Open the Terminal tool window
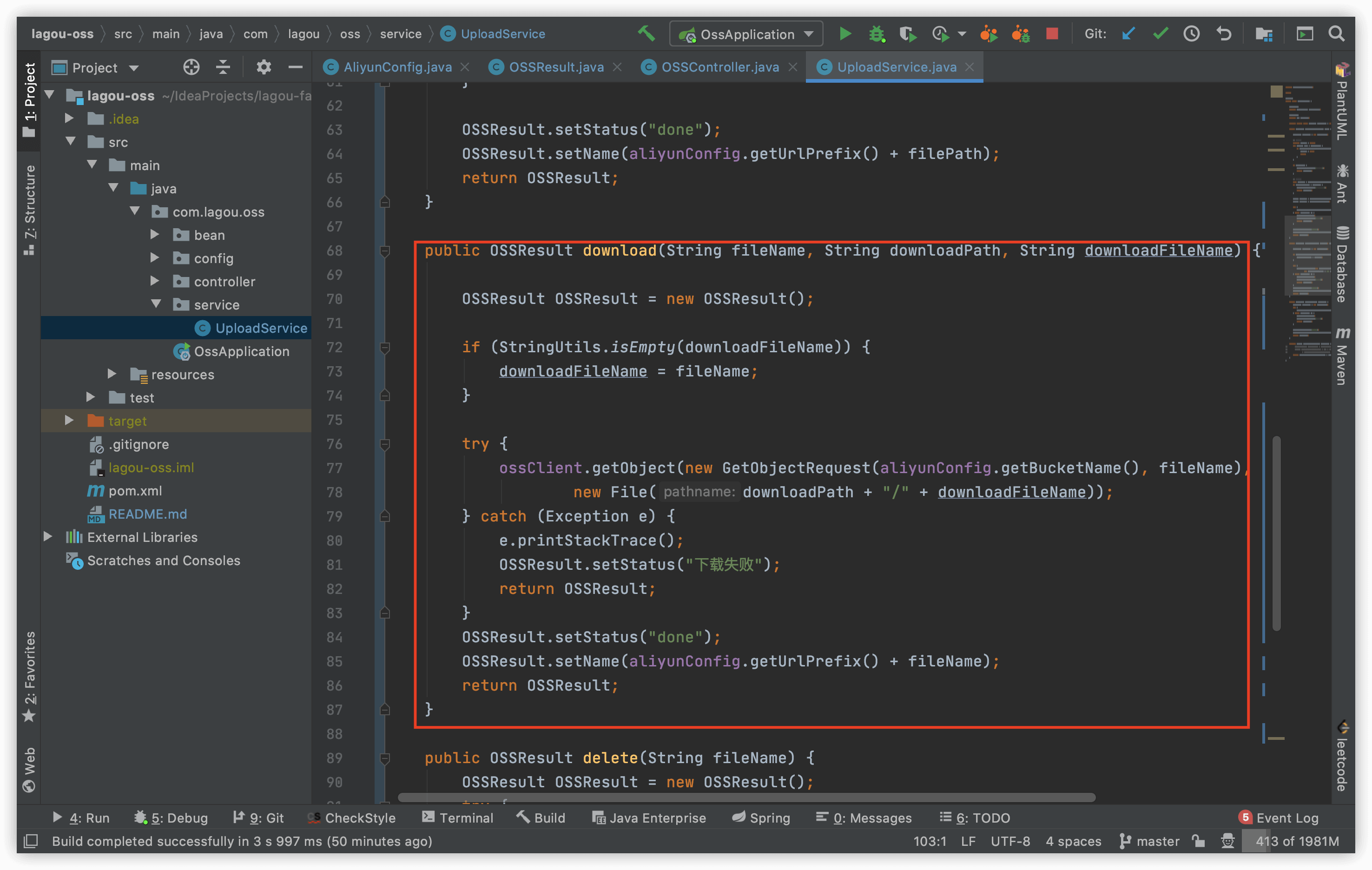Viewport: 1372px width, 870px height. pyautogui.click(x=457, y=817)
